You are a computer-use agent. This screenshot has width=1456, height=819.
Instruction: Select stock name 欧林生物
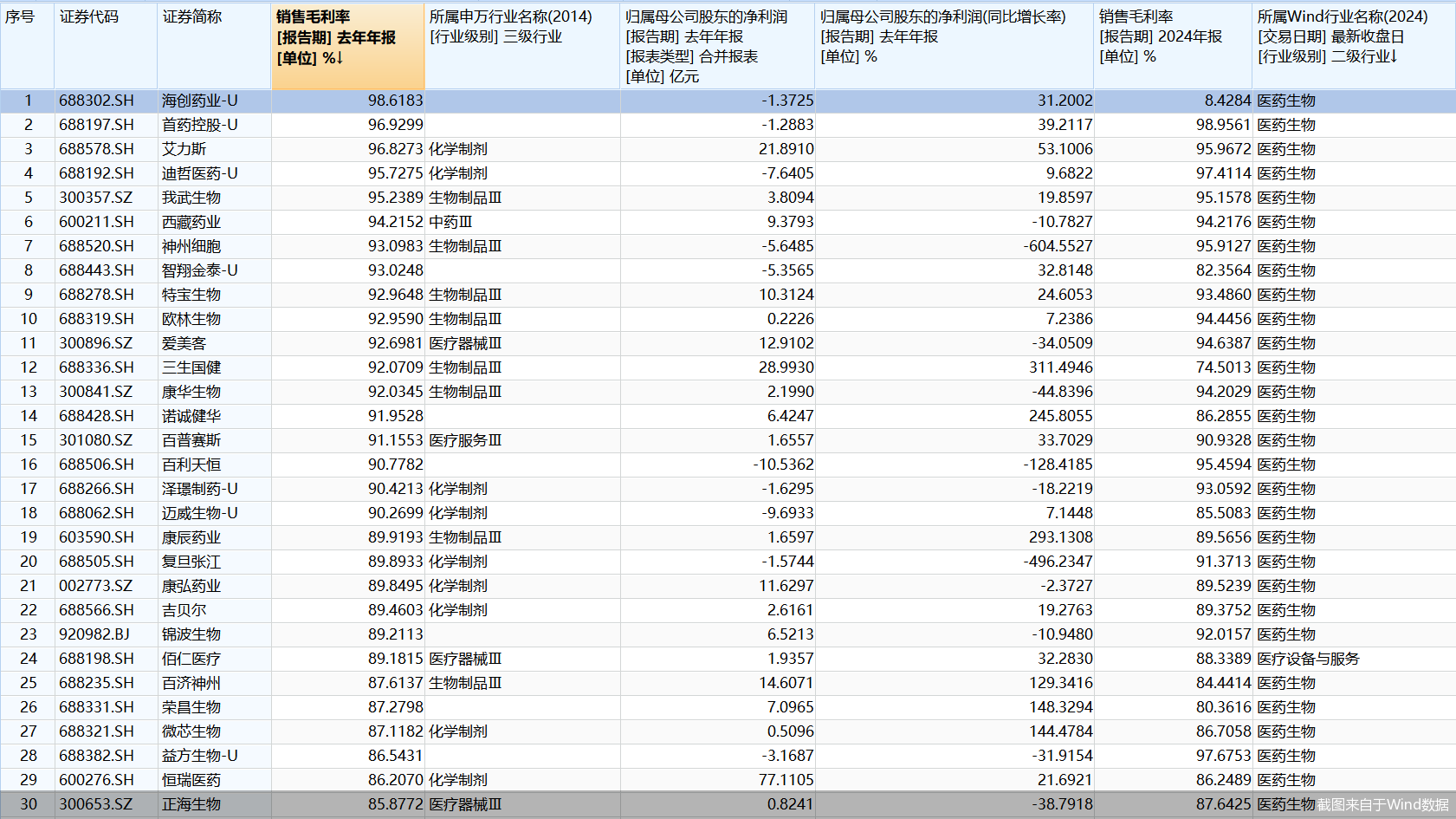(191, 319)
